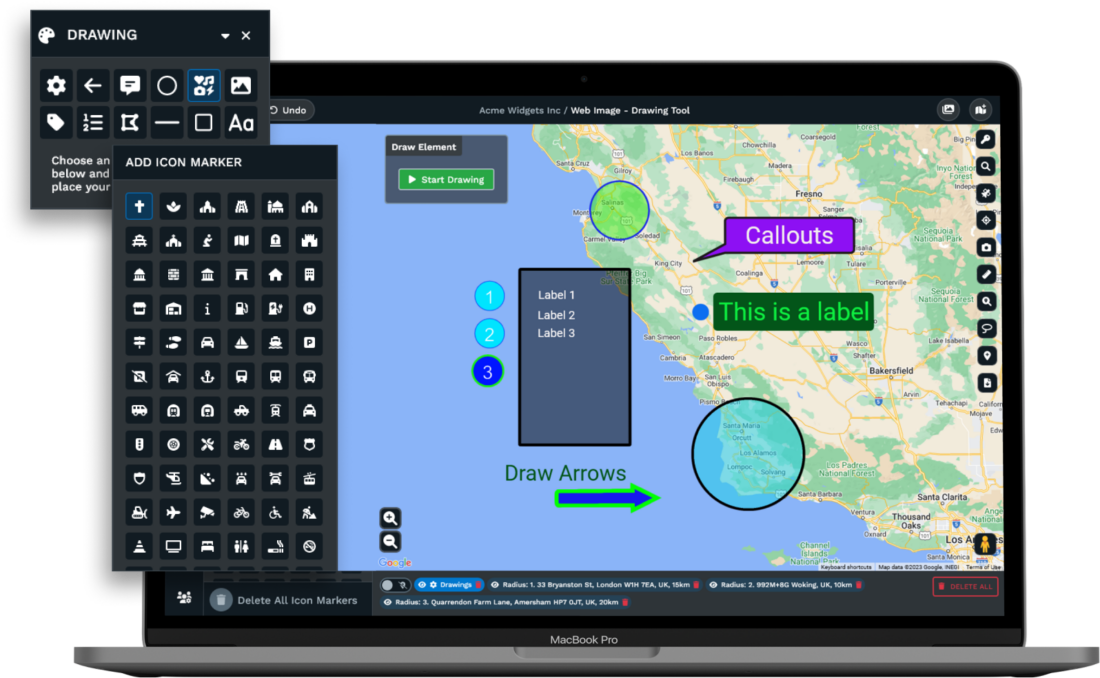Flip the toggle switch in bottom bar
Image resolution: width=1100 pixels, height=678 pixels.
394,585
